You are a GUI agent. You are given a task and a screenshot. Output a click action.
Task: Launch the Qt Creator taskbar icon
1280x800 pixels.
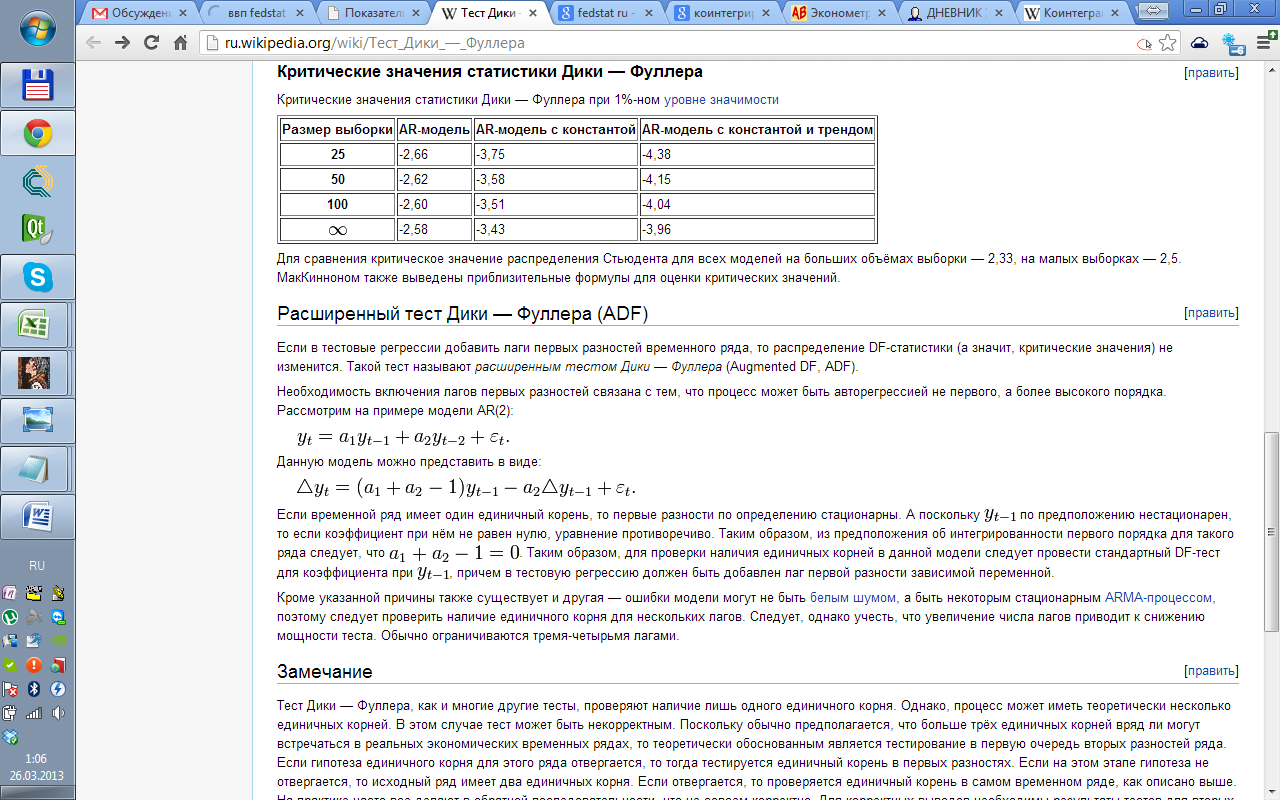[x=38, y=229]
